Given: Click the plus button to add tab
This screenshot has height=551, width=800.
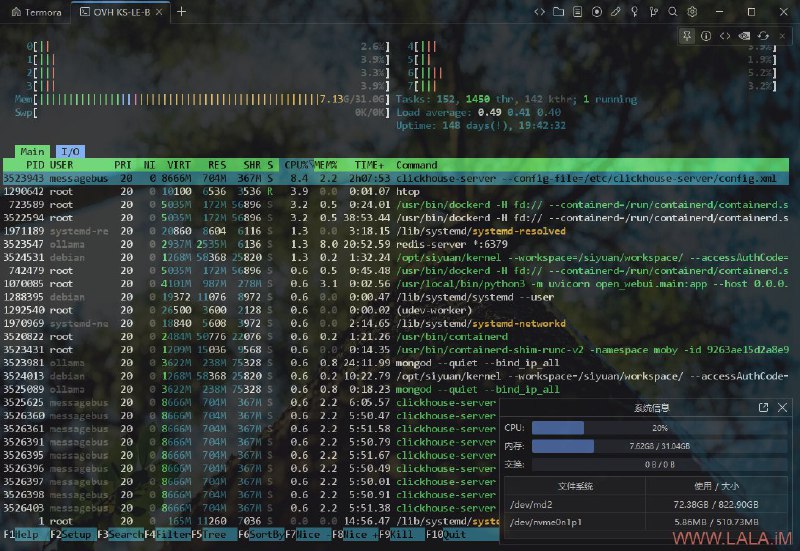Looking at the screenshot, I should (181, 12).
